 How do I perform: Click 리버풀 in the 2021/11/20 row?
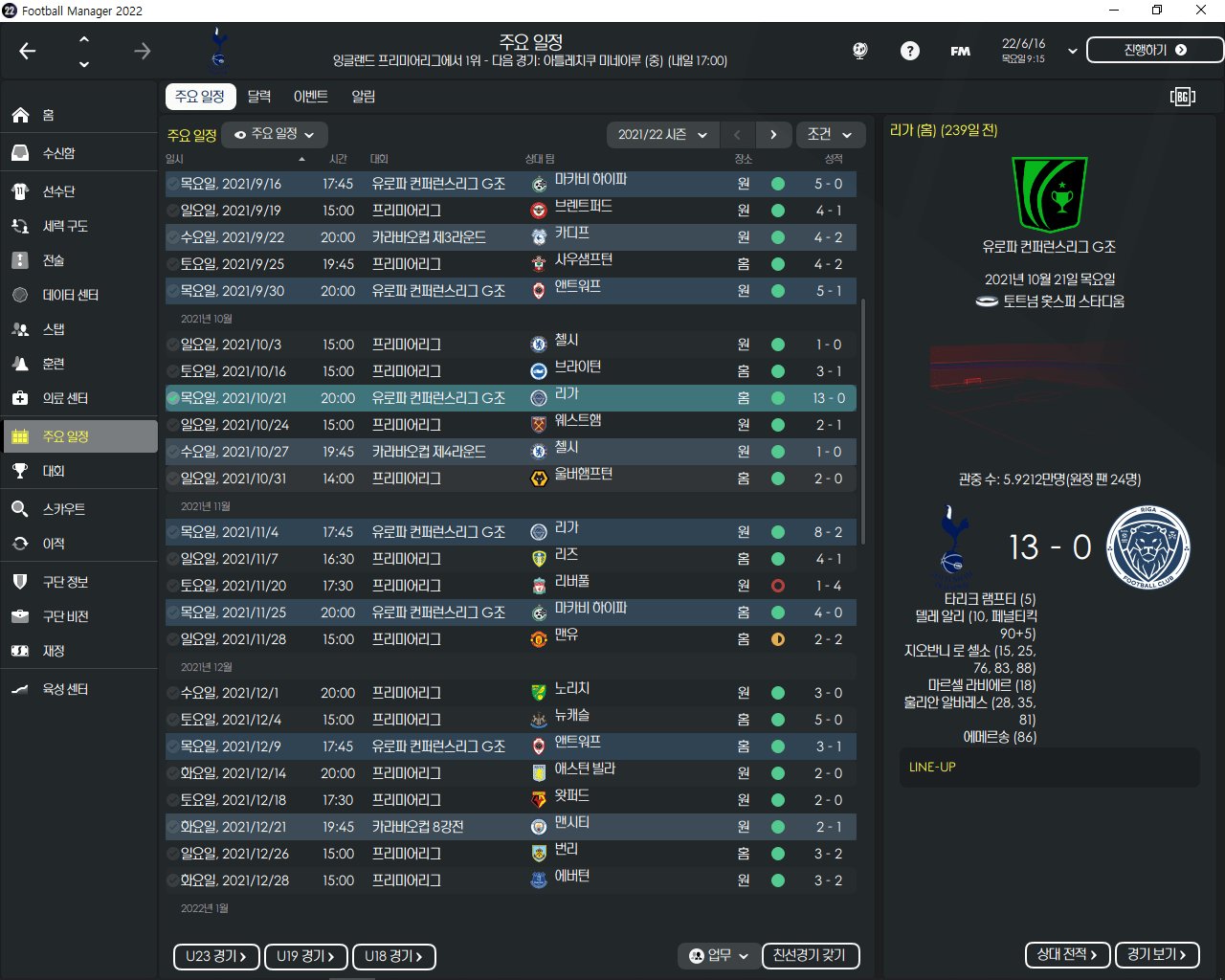572,582
